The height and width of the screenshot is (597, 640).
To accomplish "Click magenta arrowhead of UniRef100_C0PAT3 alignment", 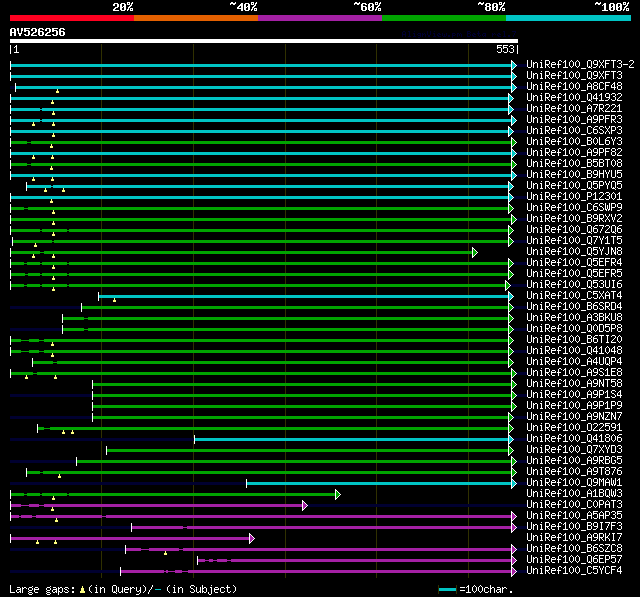I will pyautogui.click(x=304, y=506).
